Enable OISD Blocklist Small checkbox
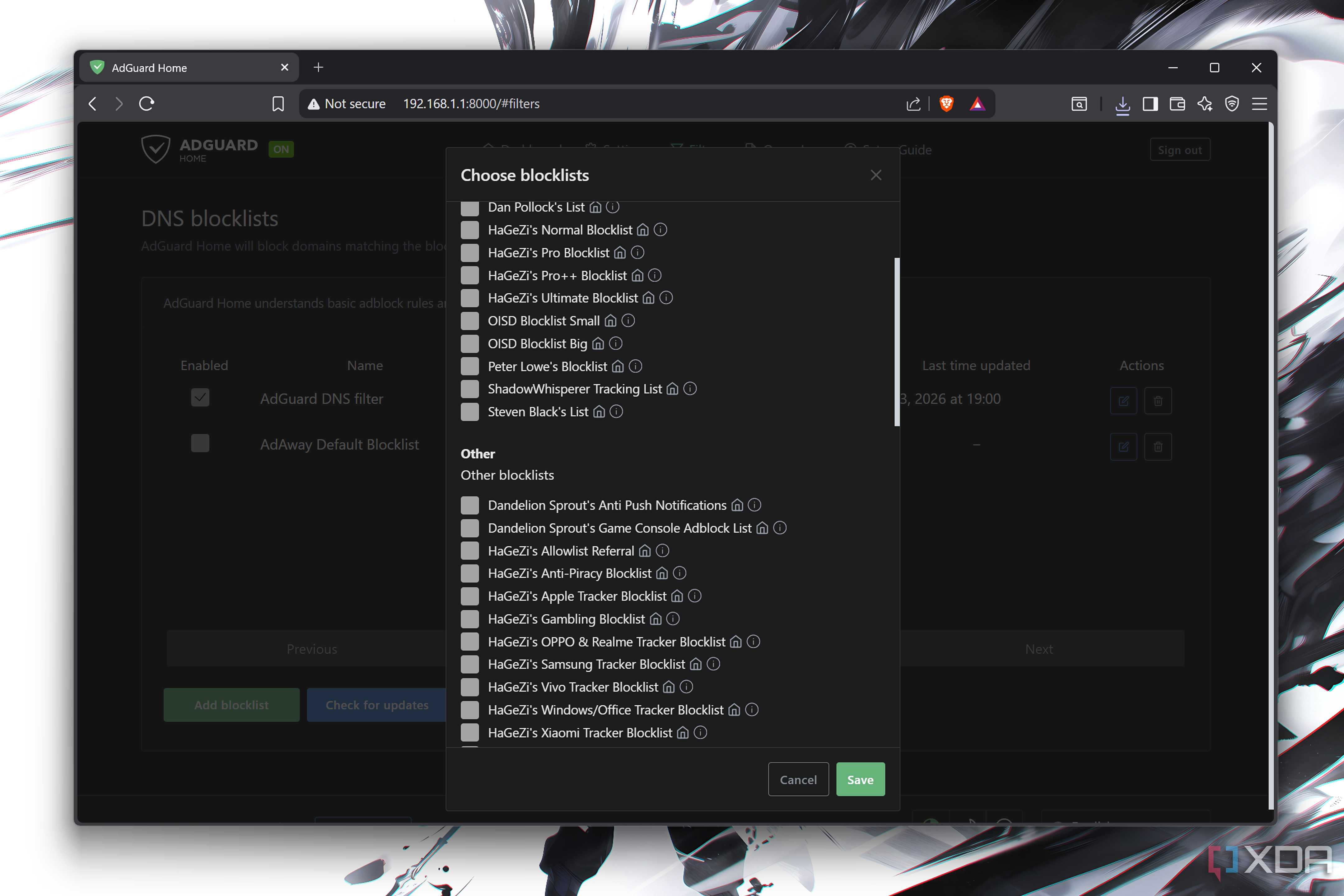Screen dimensions: 1344x896 pyautogui.click(x=470, y=320)
